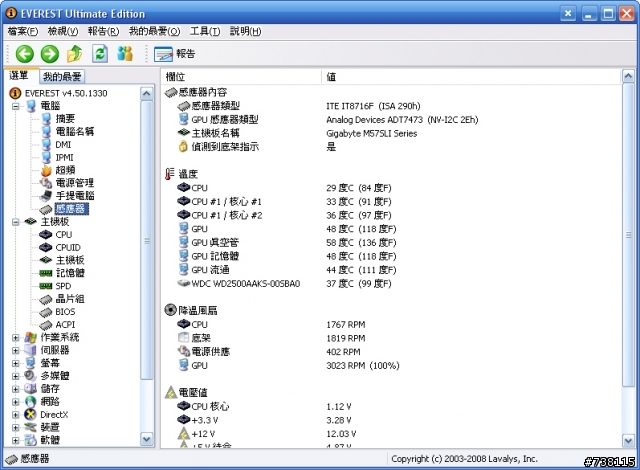Screen dimensions: 640x470
Task: Open the users icon in toolbar
Action: pos(125,54)
